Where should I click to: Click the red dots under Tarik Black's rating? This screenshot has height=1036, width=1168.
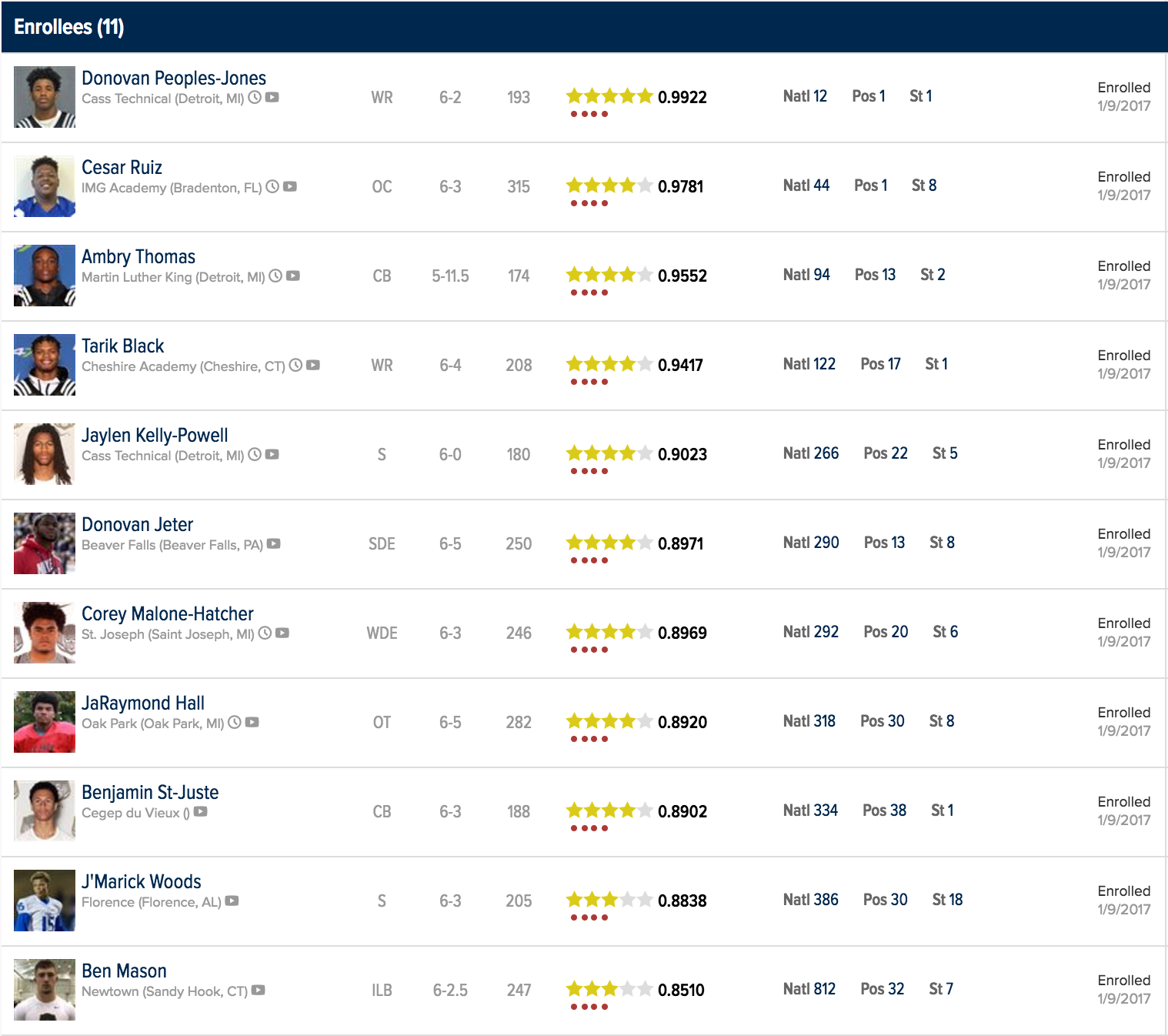(x=589, y=382)
